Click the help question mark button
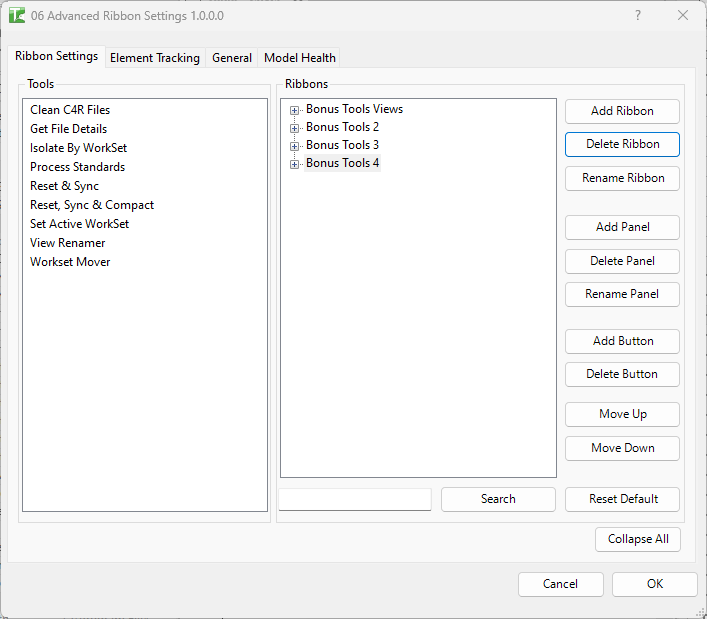 point(638,16)
